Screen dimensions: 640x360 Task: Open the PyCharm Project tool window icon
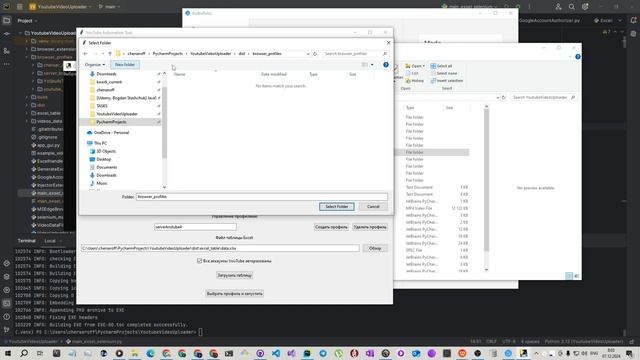[7, 20]
